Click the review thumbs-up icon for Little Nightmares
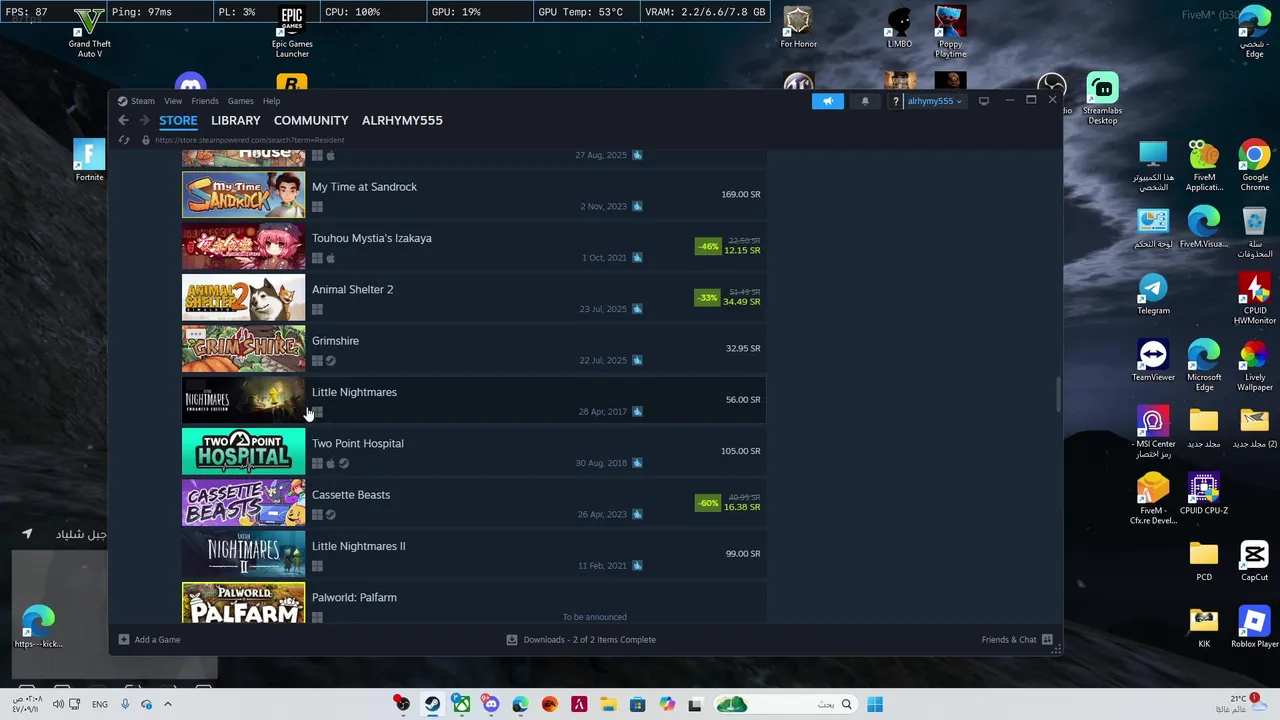Image resolution: width=1280 pixels, height=720 pixels. (637, 411)
